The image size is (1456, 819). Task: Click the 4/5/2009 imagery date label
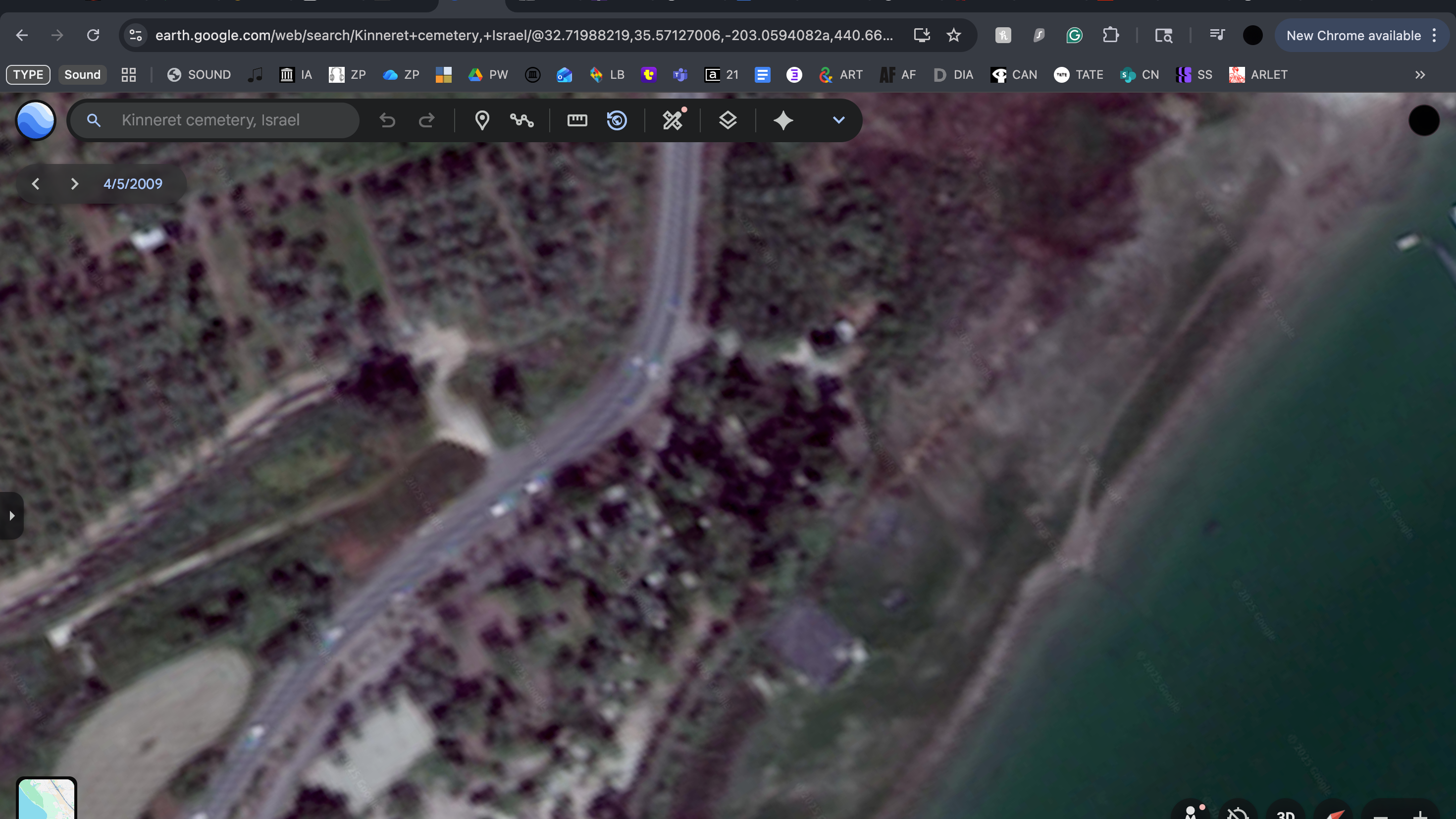coord(132,184)
